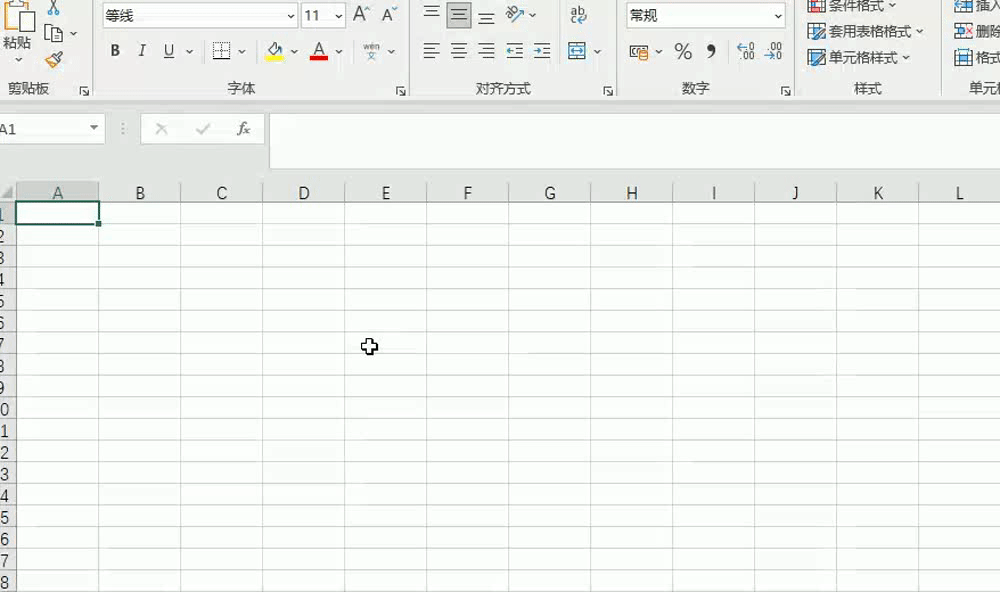This screenshot has width=1000, height=592.
Task: Open the underline style dropdown arrow
Action: pyautogui.click(x=189, y=51)
